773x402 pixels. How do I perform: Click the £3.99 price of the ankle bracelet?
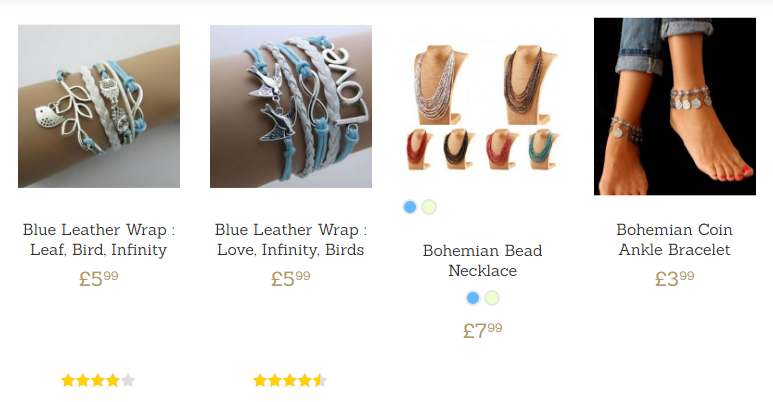click(x=675, y=279)
